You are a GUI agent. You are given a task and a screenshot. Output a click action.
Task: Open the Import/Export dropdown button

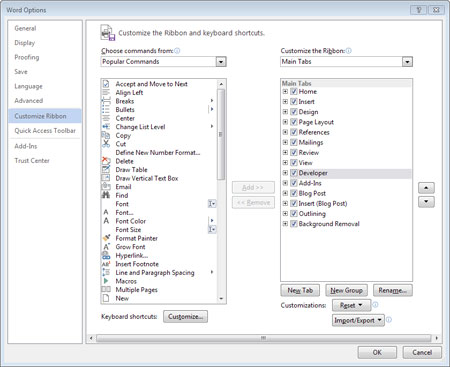358,320
